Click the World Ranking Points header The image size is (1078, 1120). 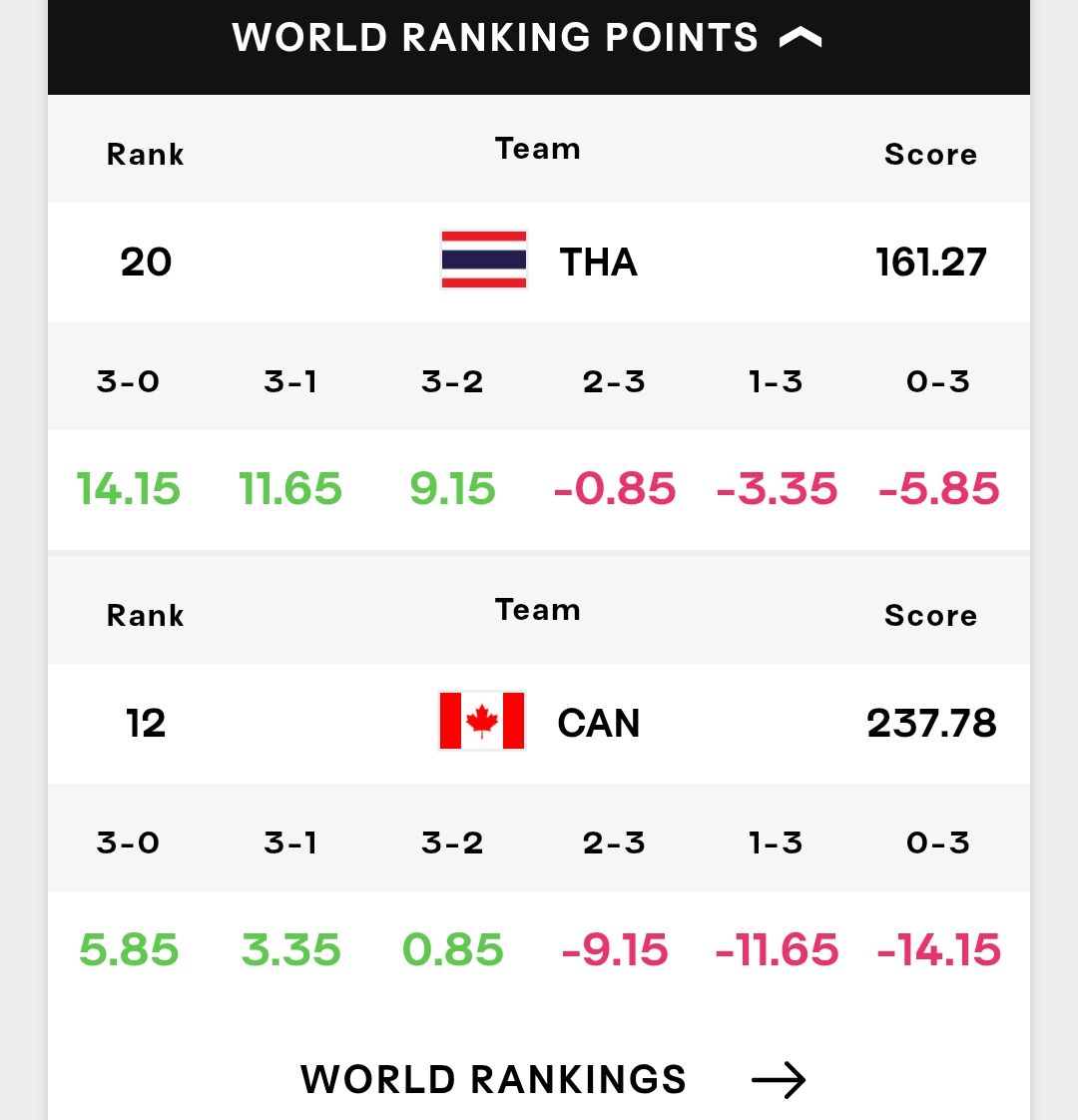click(x=495, y=38)
